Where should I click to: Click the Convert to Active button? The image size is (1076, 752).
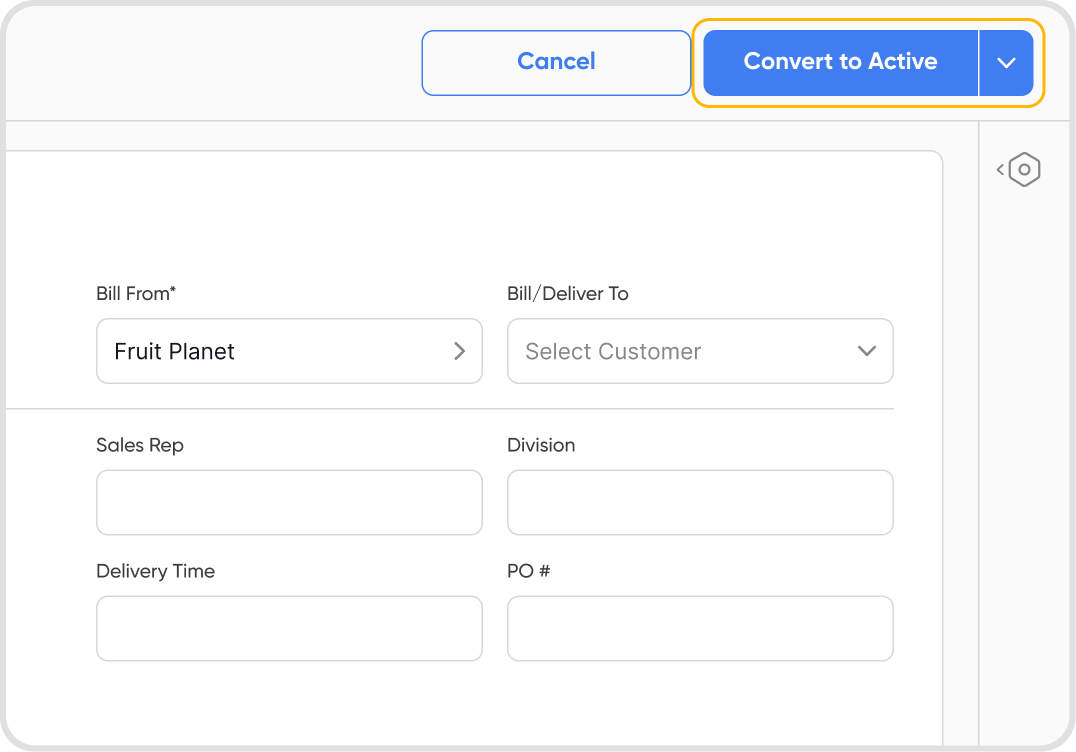pos(840,62)
